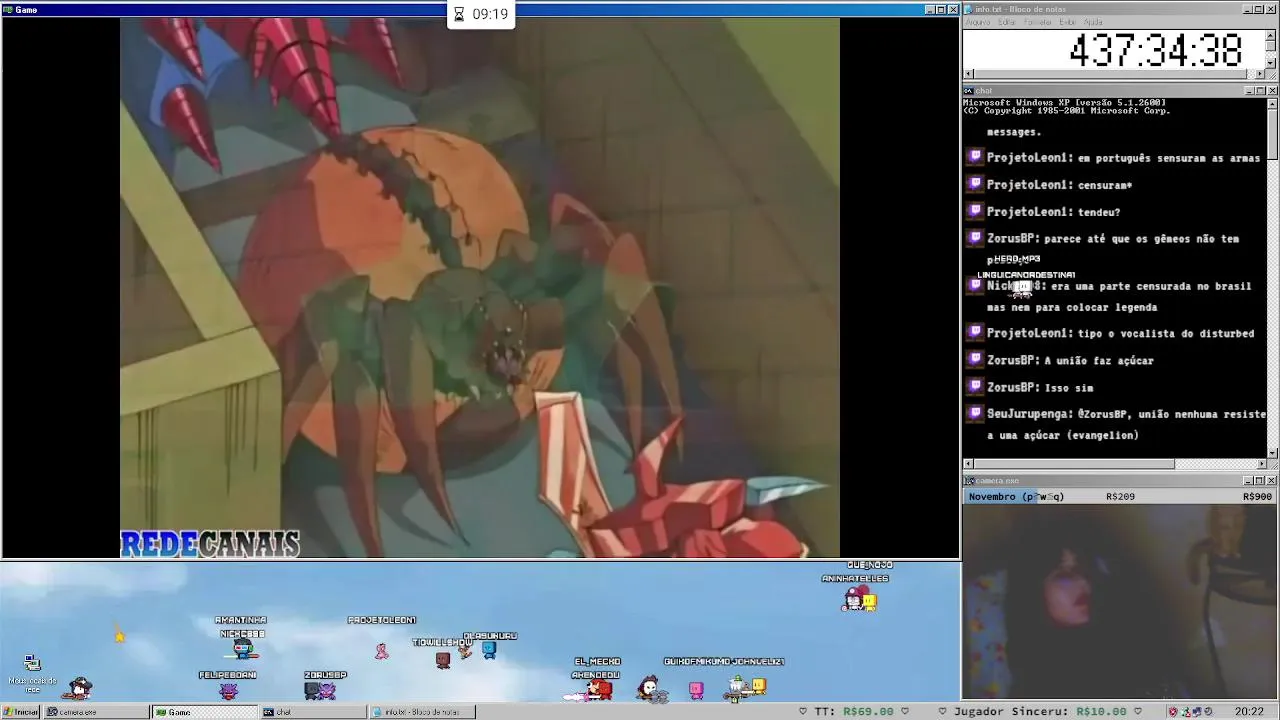Click the TioWillShow brown block sprite
This screenshot has width=1280, height=720.
[443, 660]
